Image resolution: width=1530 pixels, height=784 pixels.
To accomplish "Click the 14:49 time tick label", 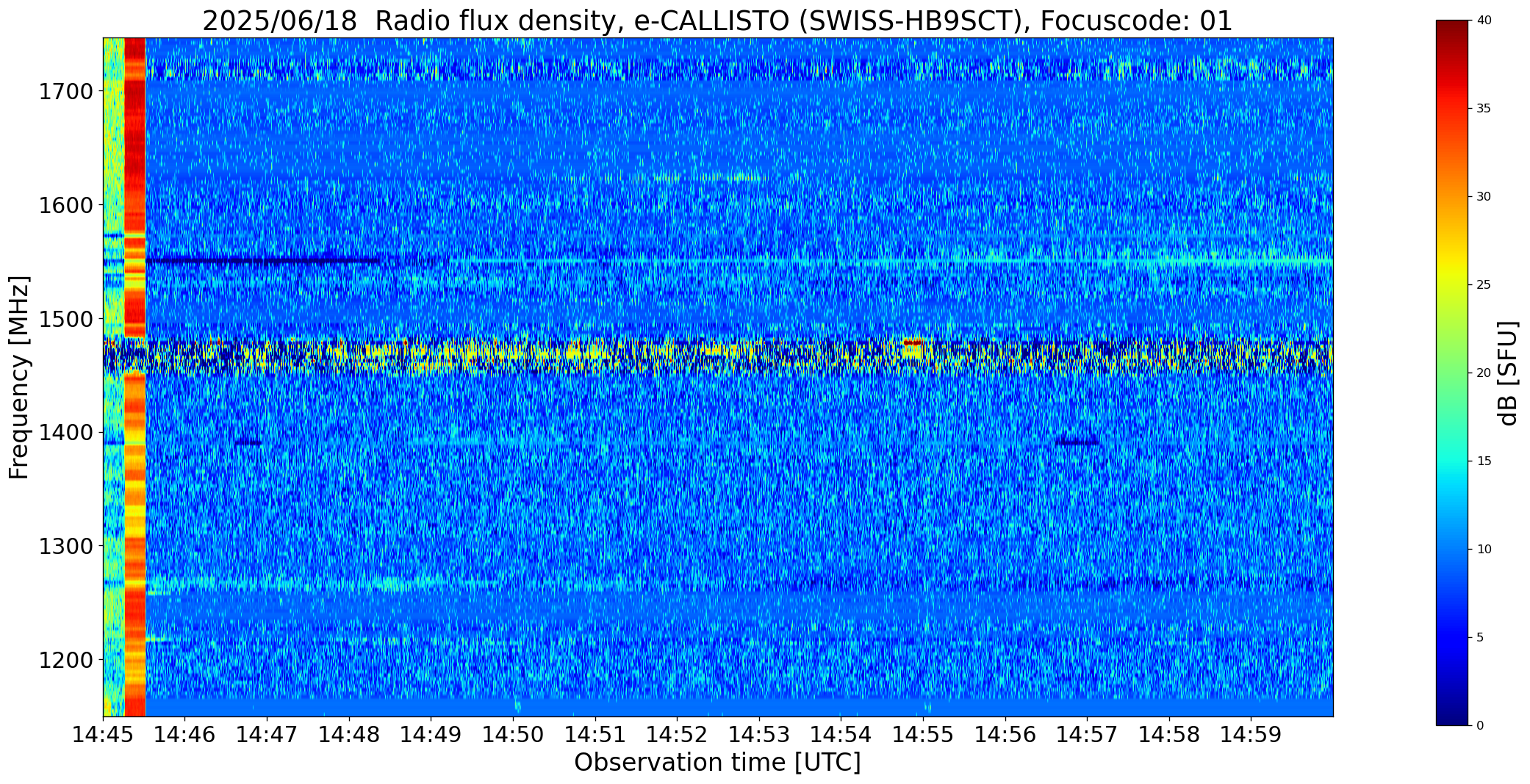I will tap(431, 734).
